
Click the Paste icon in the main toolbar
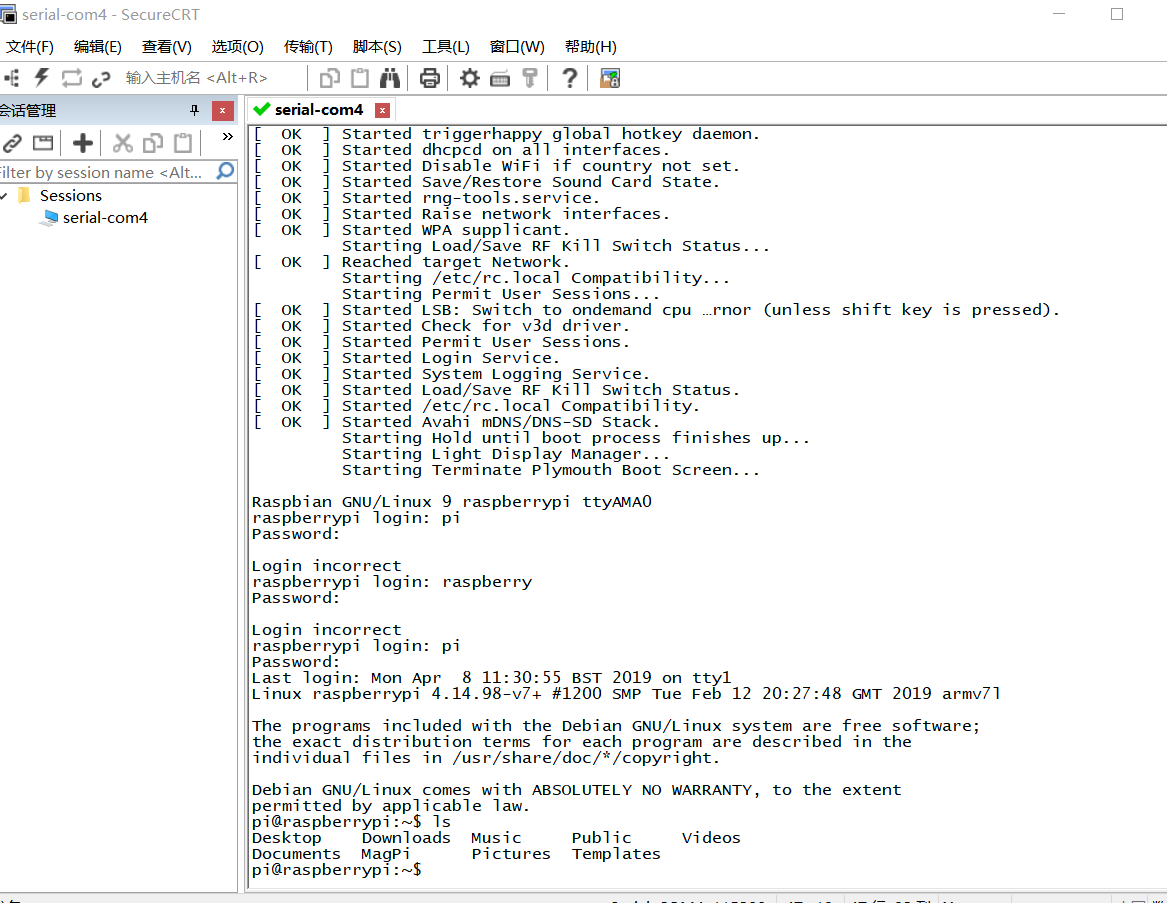click(x=359, y=78)
